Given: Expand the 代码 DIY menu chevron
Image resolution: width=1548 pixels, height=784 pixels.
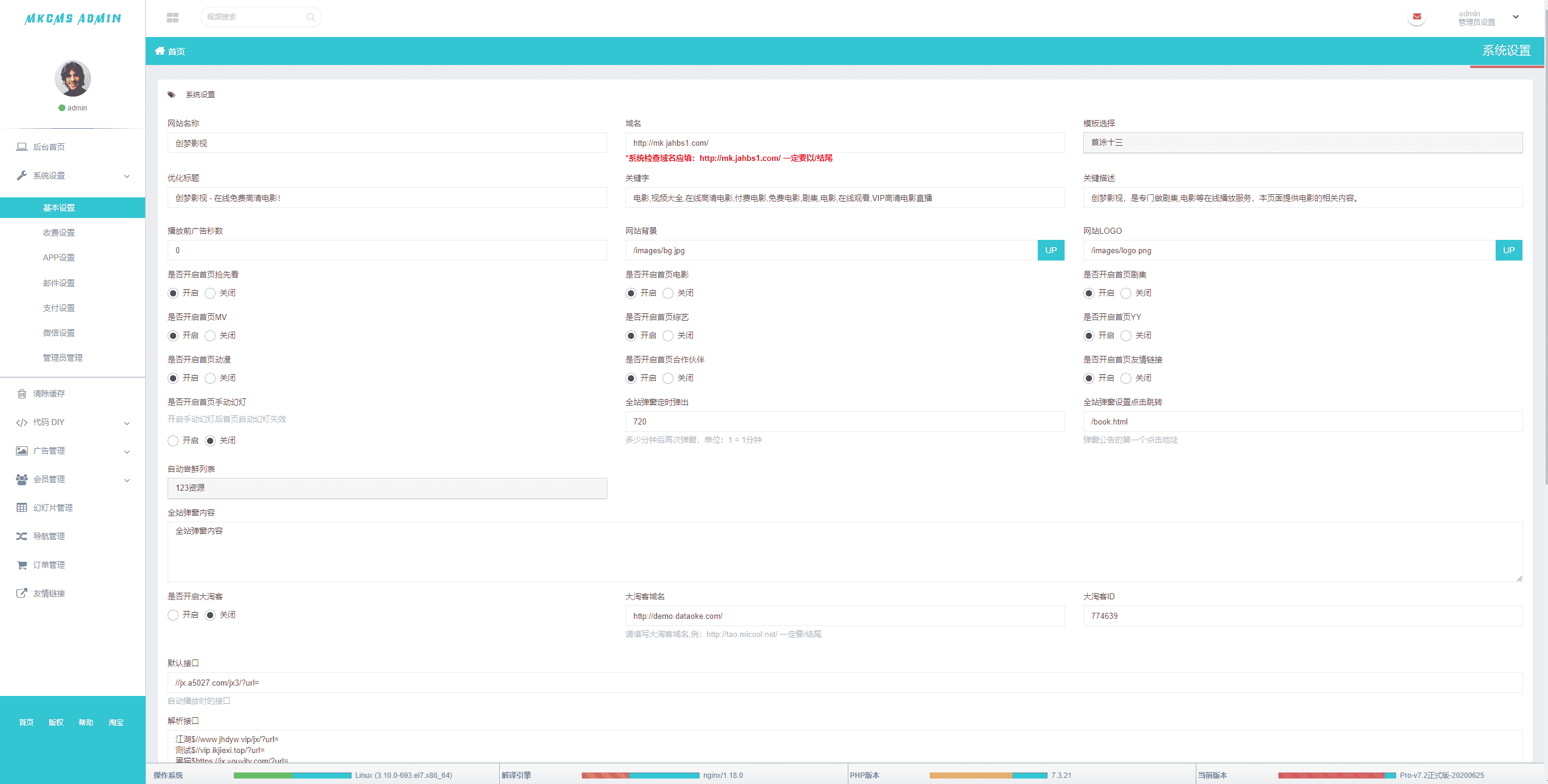Looking at the screenshot, I should tap(127, 423).
